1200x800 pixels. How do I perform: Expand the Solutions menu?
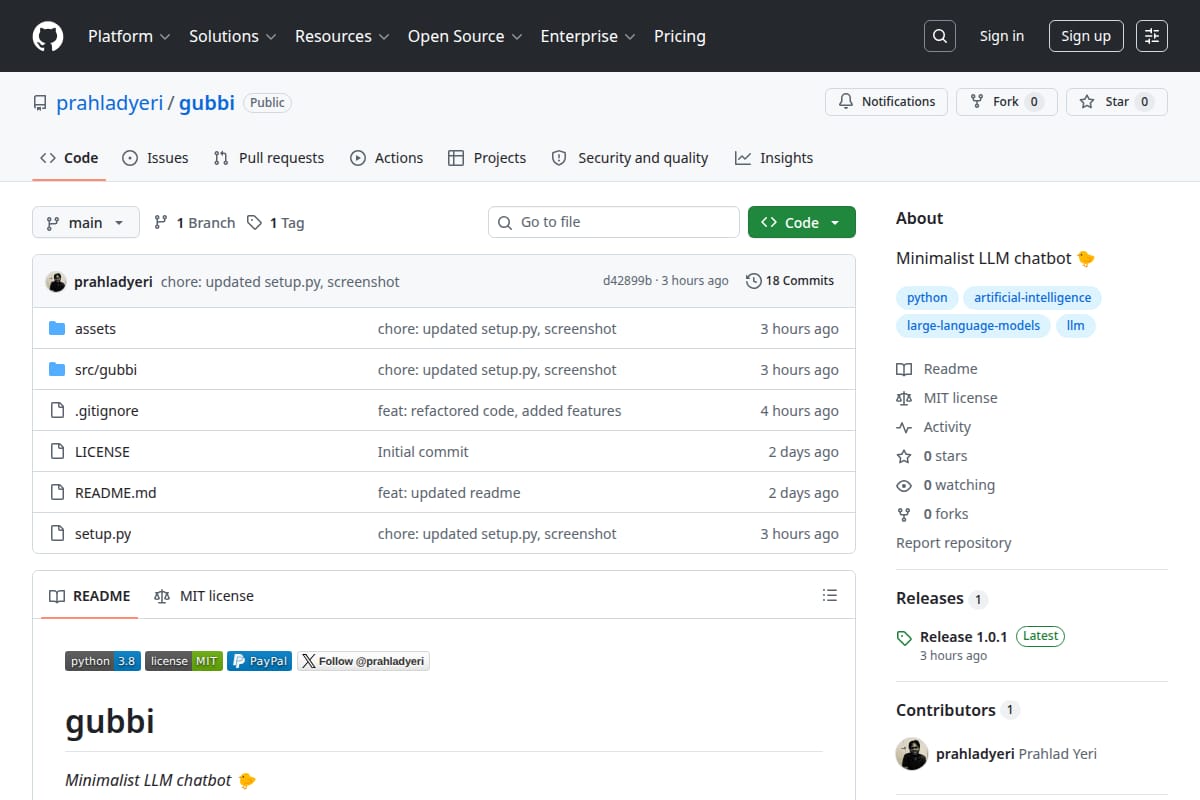pos(232,36)
